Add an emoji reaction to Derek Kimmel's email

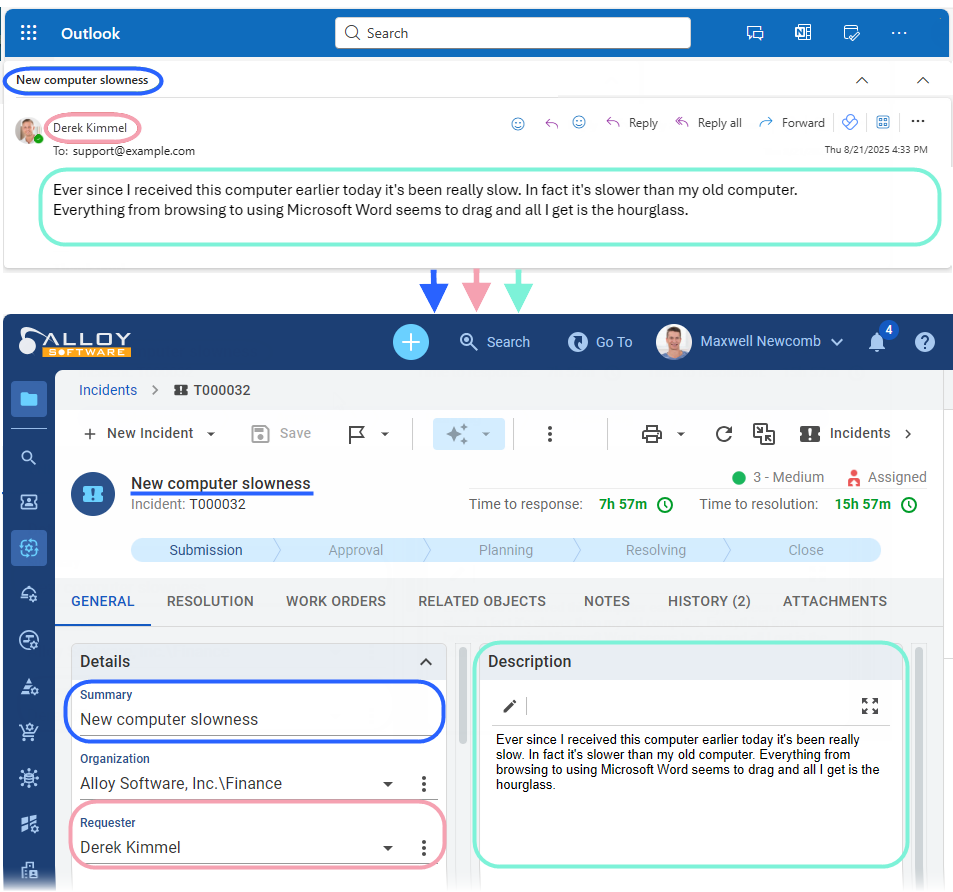tap(517, 123)
